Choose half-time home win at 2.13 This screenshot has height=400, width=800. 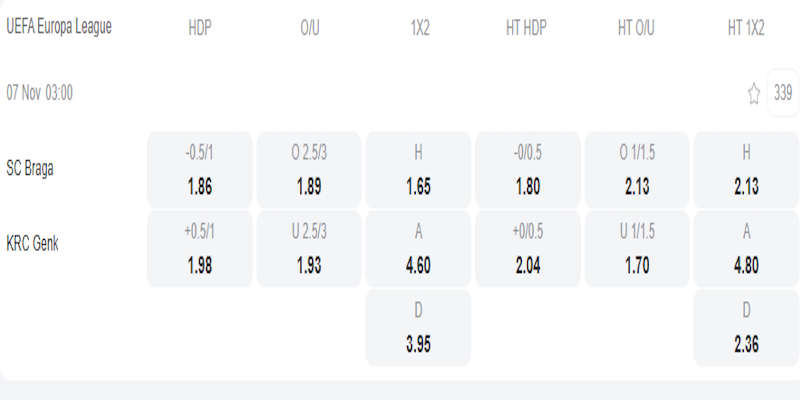tap(746, 169)
